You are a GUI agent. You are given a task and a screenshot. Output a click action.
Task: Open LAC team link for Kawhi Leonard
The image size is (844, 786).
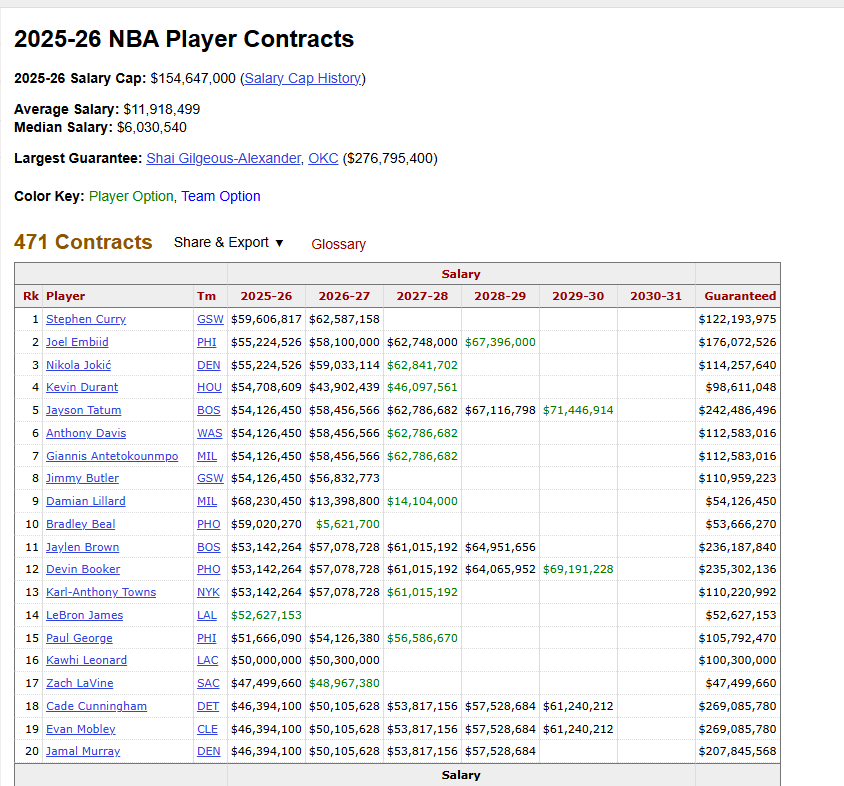click(x=208, y=660)
